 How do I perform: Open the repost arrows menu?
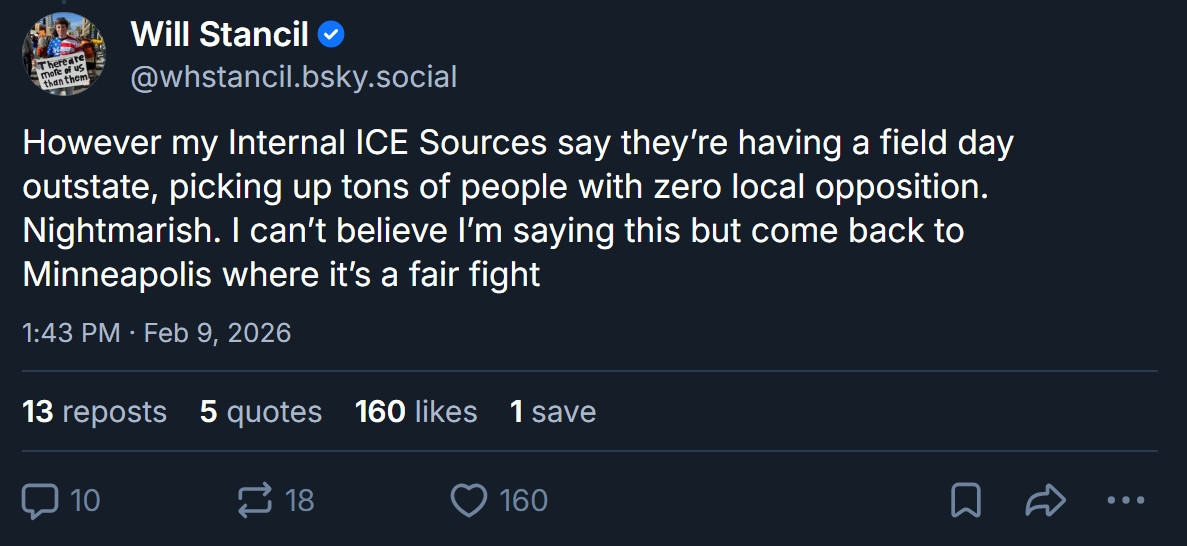pos(255,500)
